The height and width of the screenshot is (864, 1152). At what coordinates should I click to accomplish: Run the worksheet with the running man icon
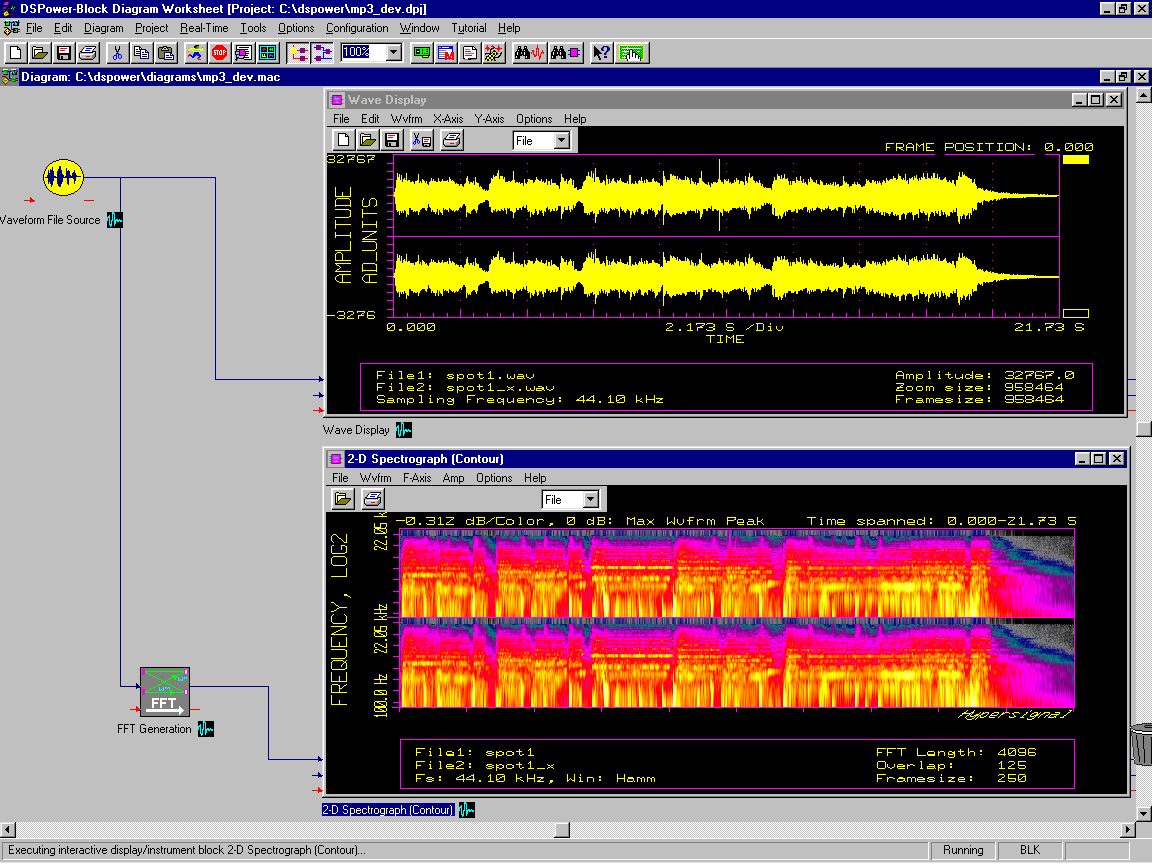pos(195,53)
